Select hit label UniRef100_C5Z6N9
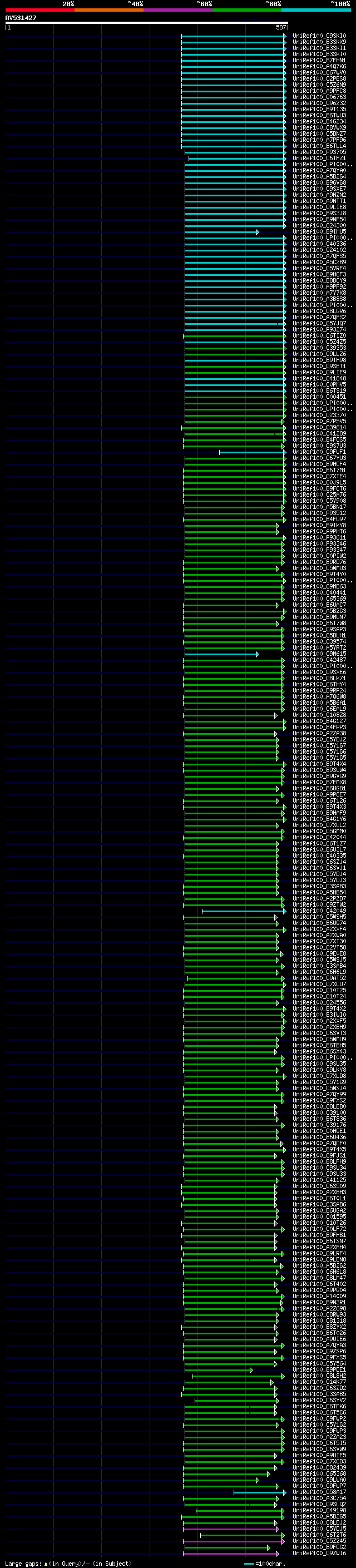This screenshot has width=356, height=1568. (x=319, y=85)
